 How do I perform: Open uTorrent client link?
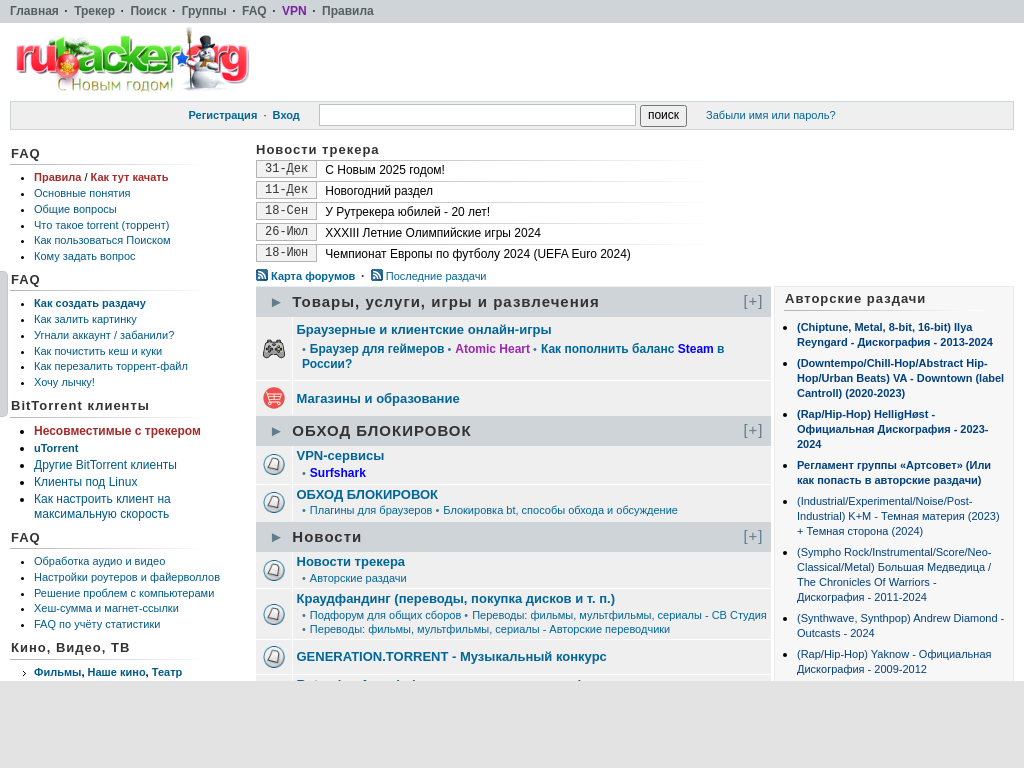click(x=56, y=448)
